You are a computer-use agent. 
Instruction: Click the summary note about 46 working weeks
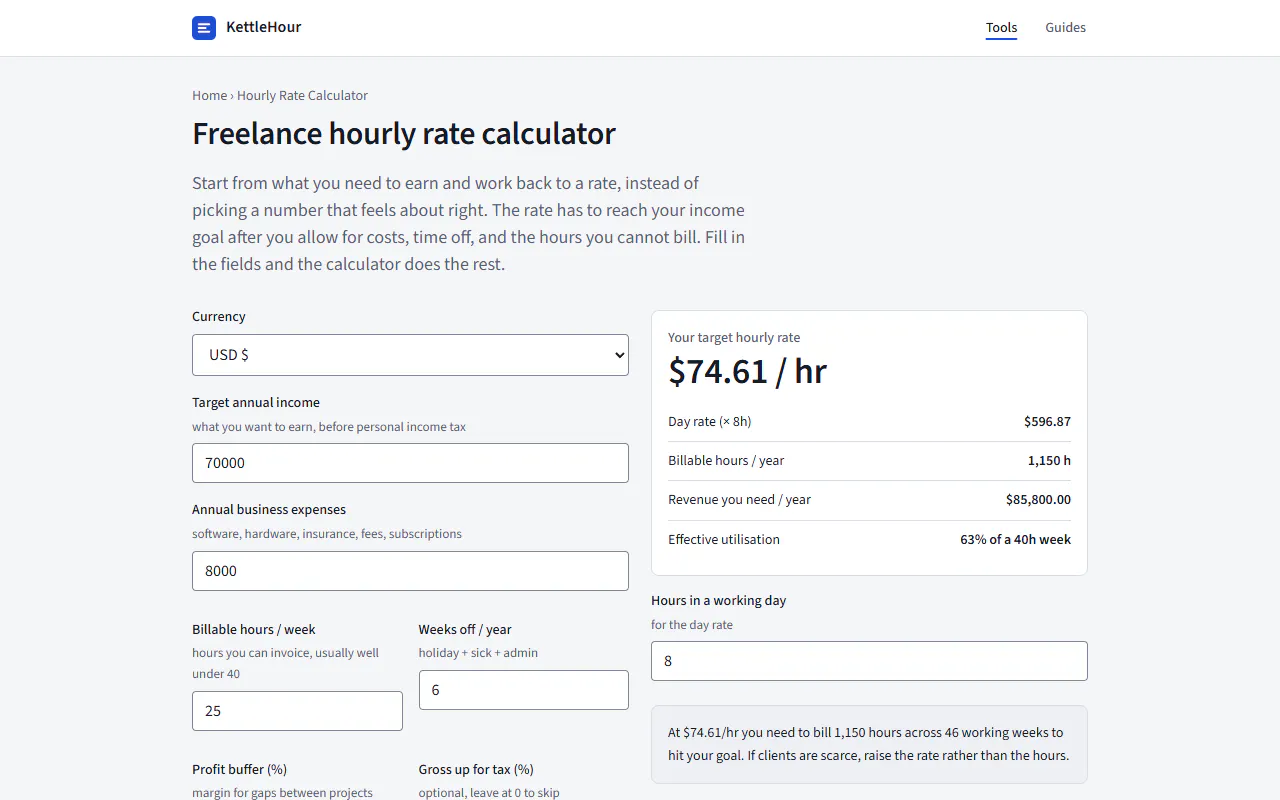coord(869,744)
